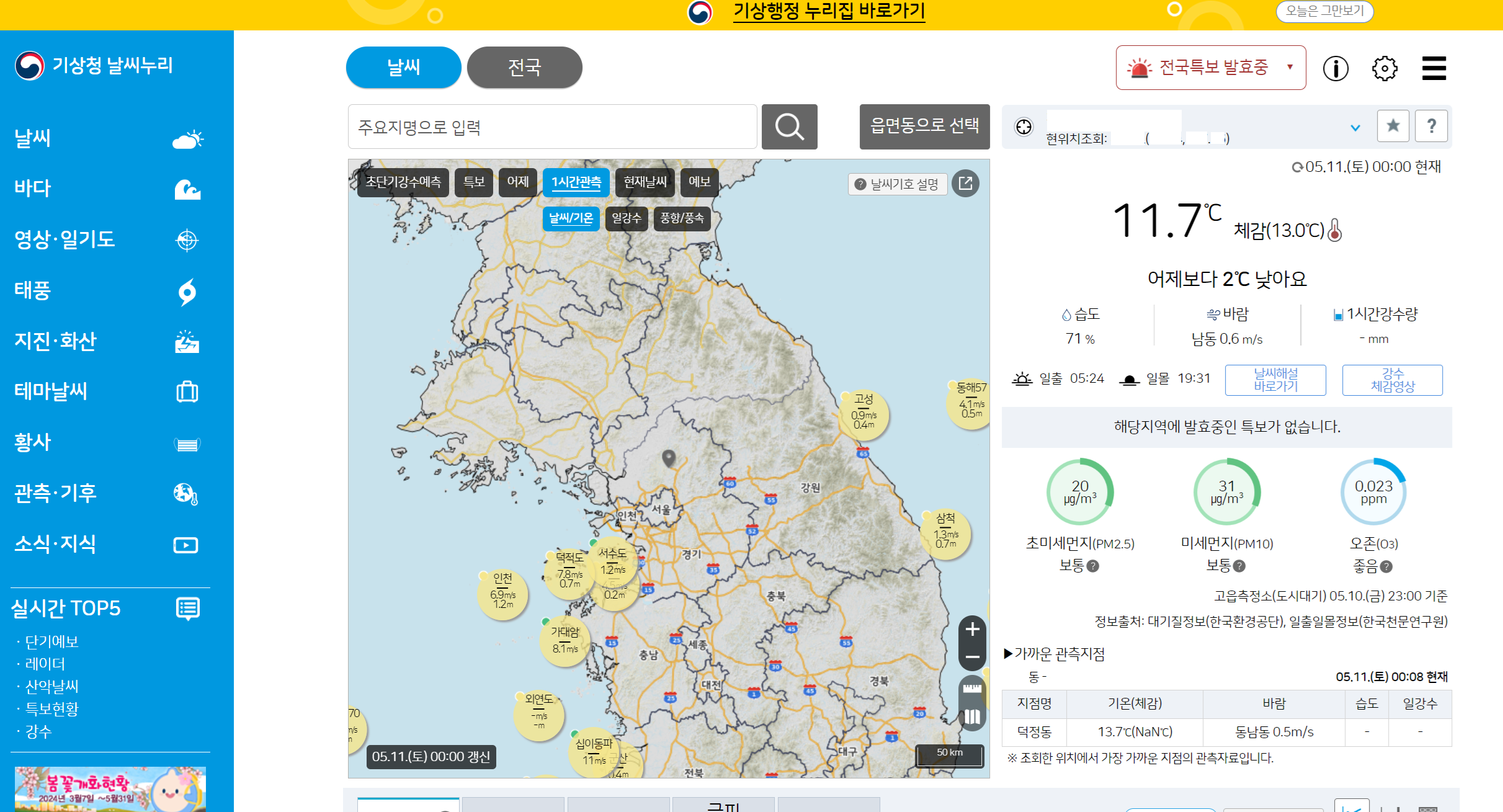
Task: Expand the 전국특보 발효중 dropdown
Action: (1210, 68)
